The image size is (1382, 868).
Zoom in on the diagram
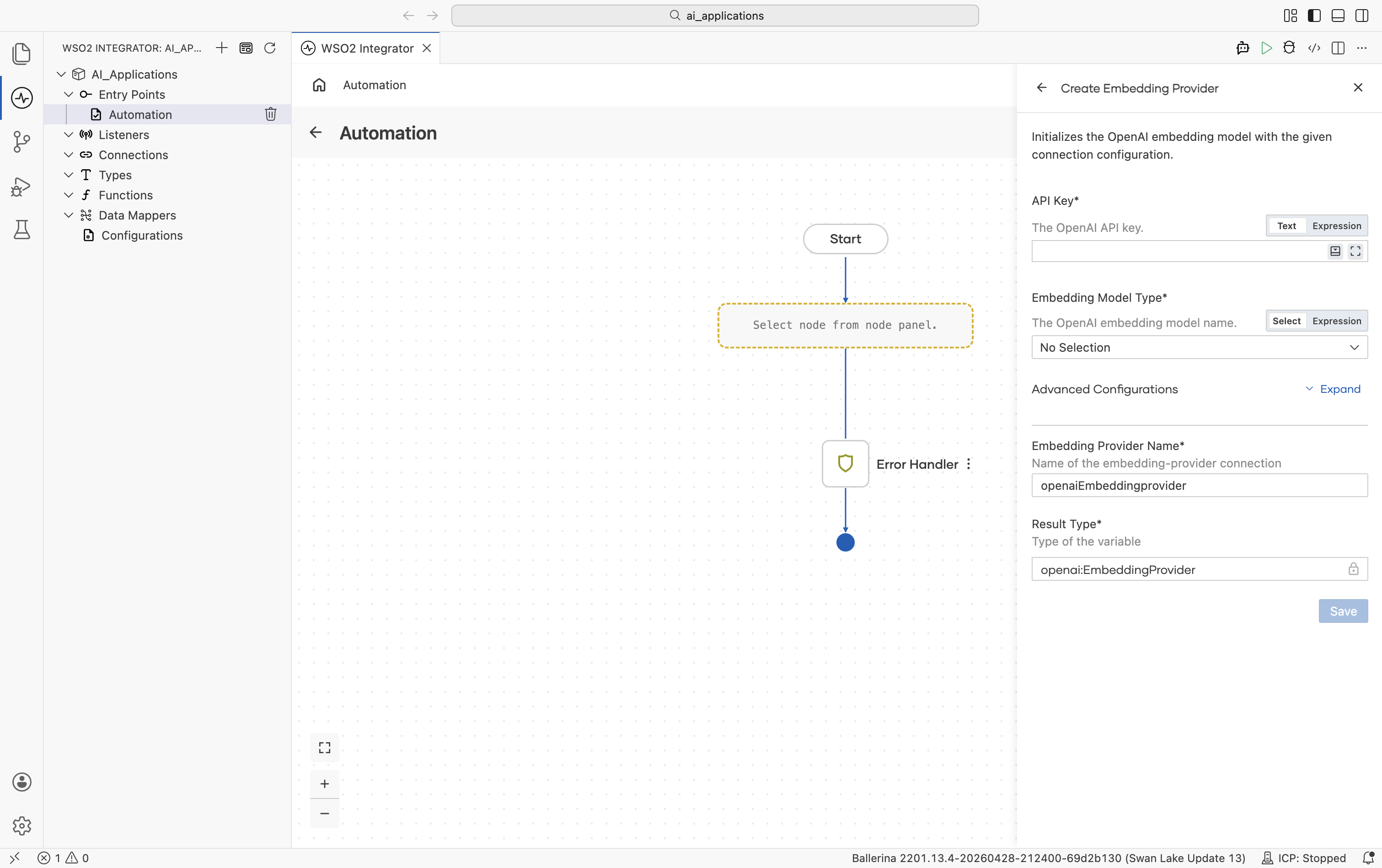tap(325, 783)
